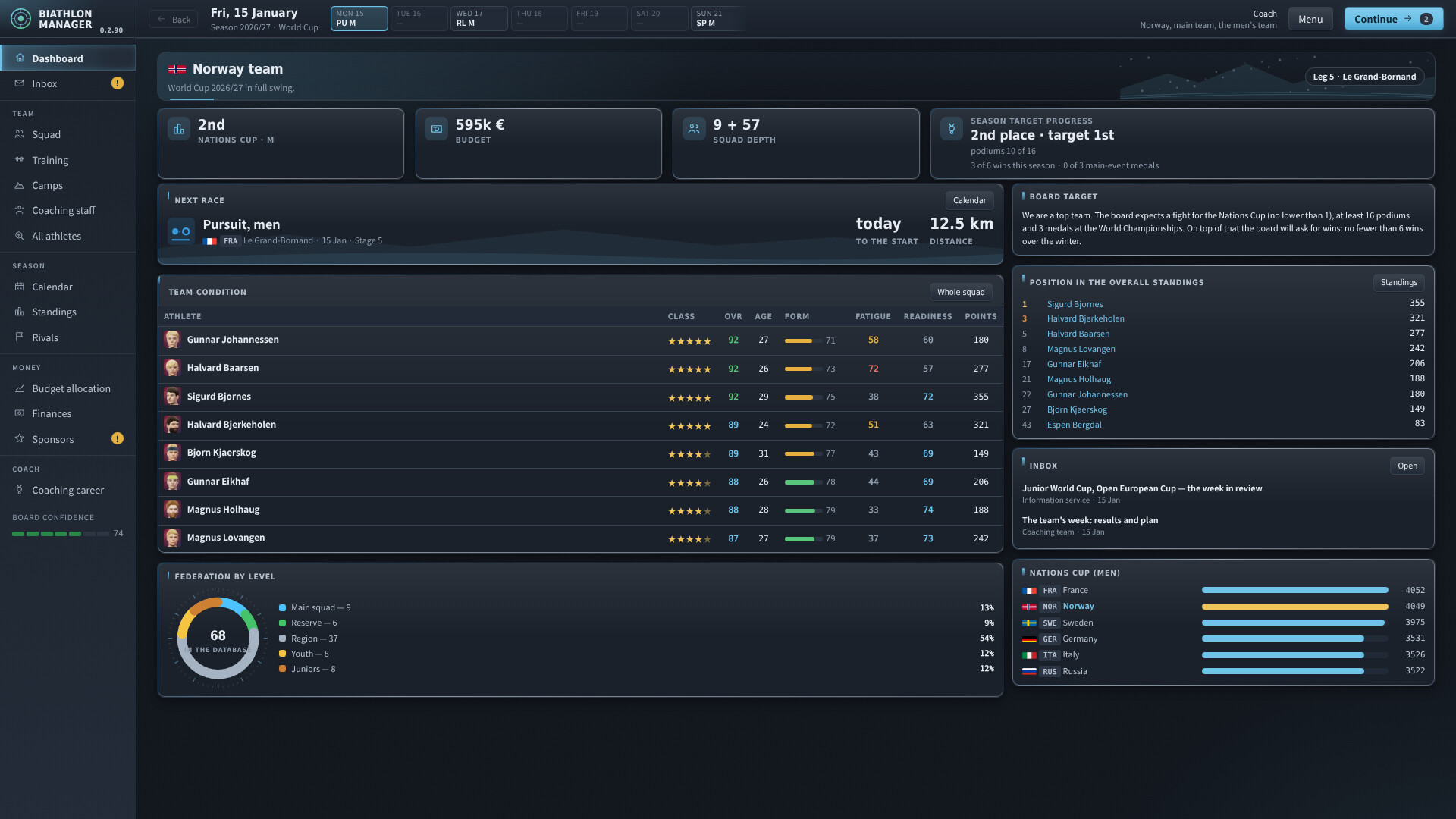Go back with the Back button
Image resolution: width=1456 pixels, height=819 pixels.
click(x=174, y=19)
